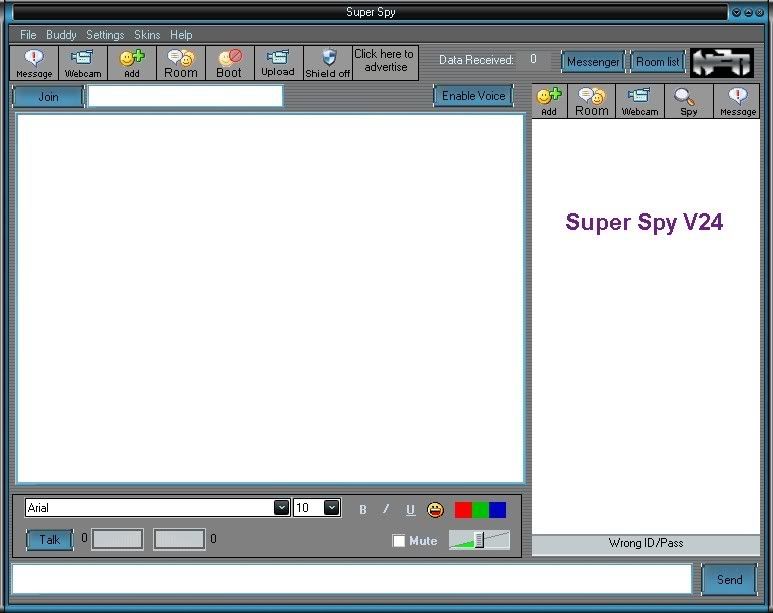Tick the Mute checkbox

[x=399, y=541]
